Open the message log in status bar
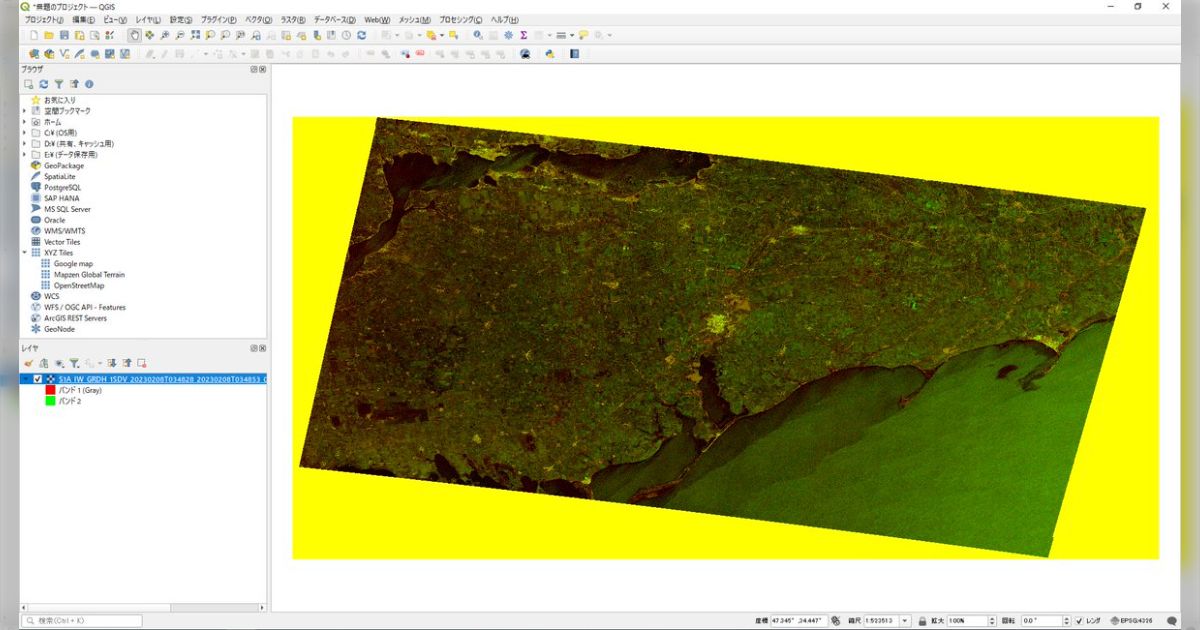 1173,621
